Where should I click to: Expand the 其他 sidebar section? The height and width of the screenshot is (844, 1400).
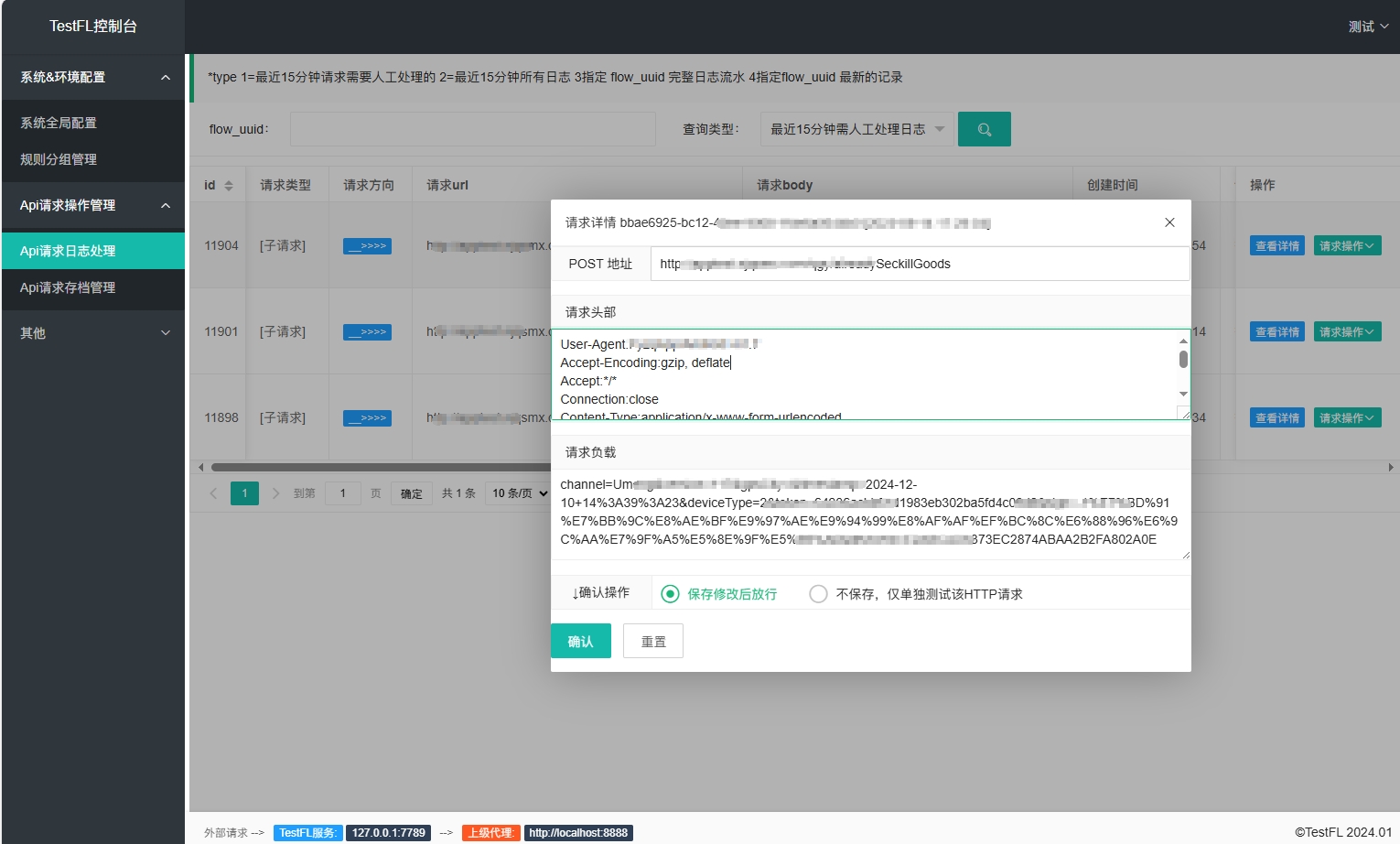click(92, 333)
